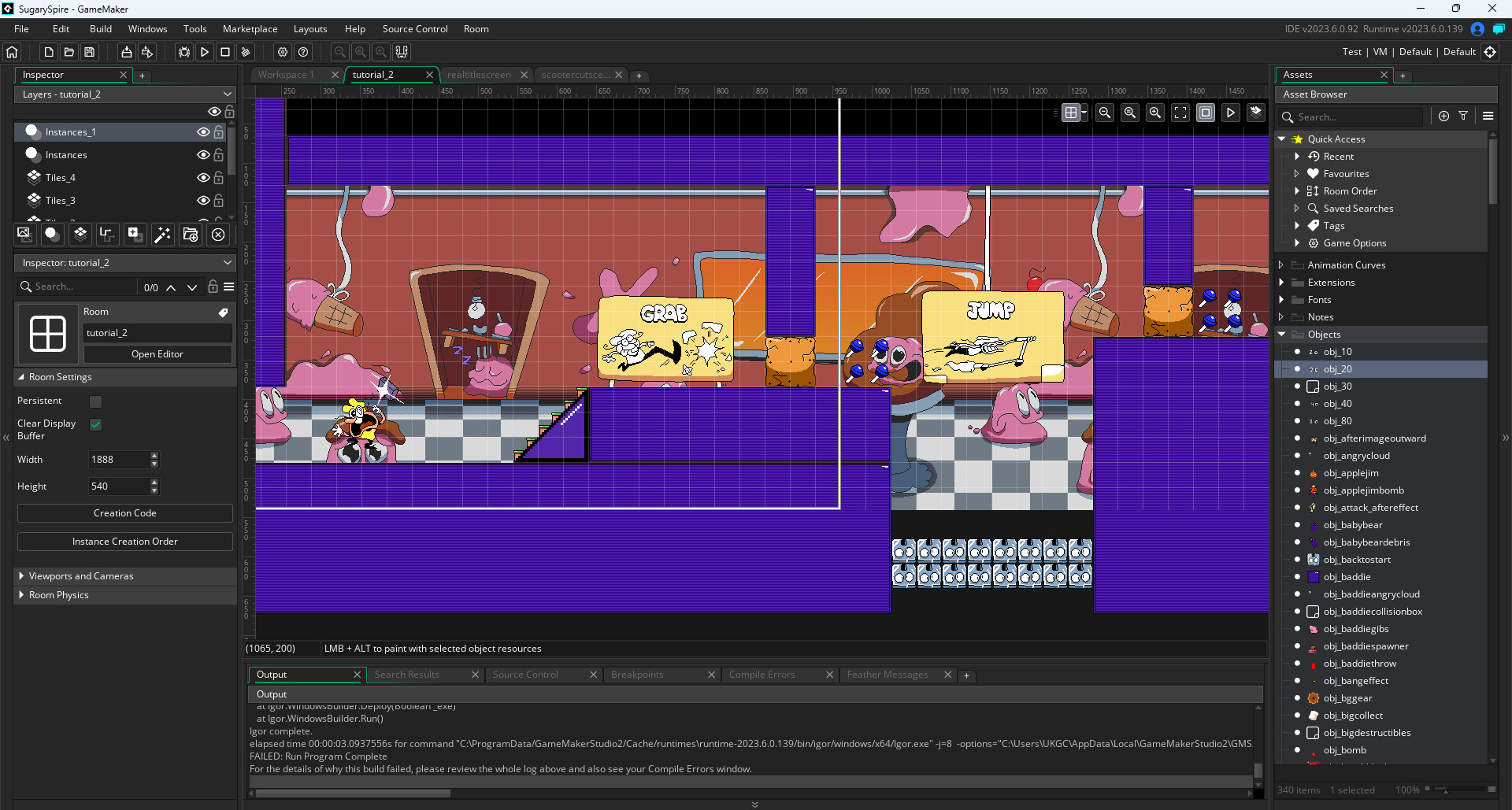Run the game with the Play icon
The image size is (1512, 810).
click(204, 52)
